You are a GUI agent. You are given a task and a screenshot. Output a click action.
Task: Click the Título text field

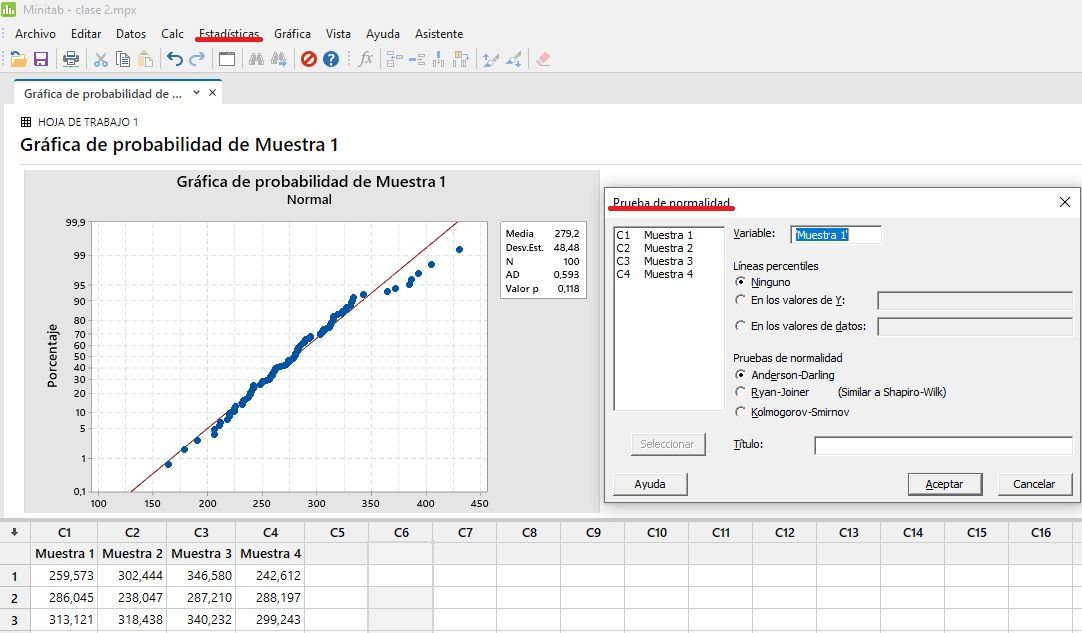pos(943,445)
